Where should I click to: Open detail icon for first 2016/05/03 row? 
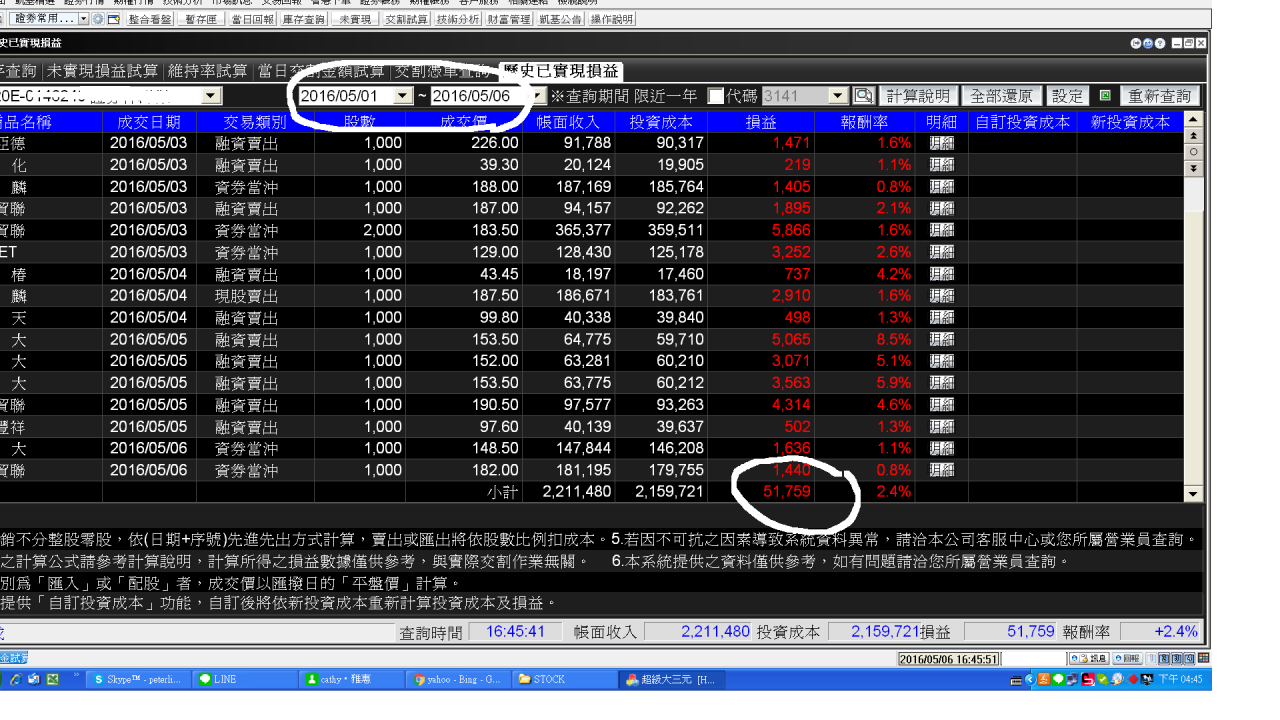(x=941, y=143)
